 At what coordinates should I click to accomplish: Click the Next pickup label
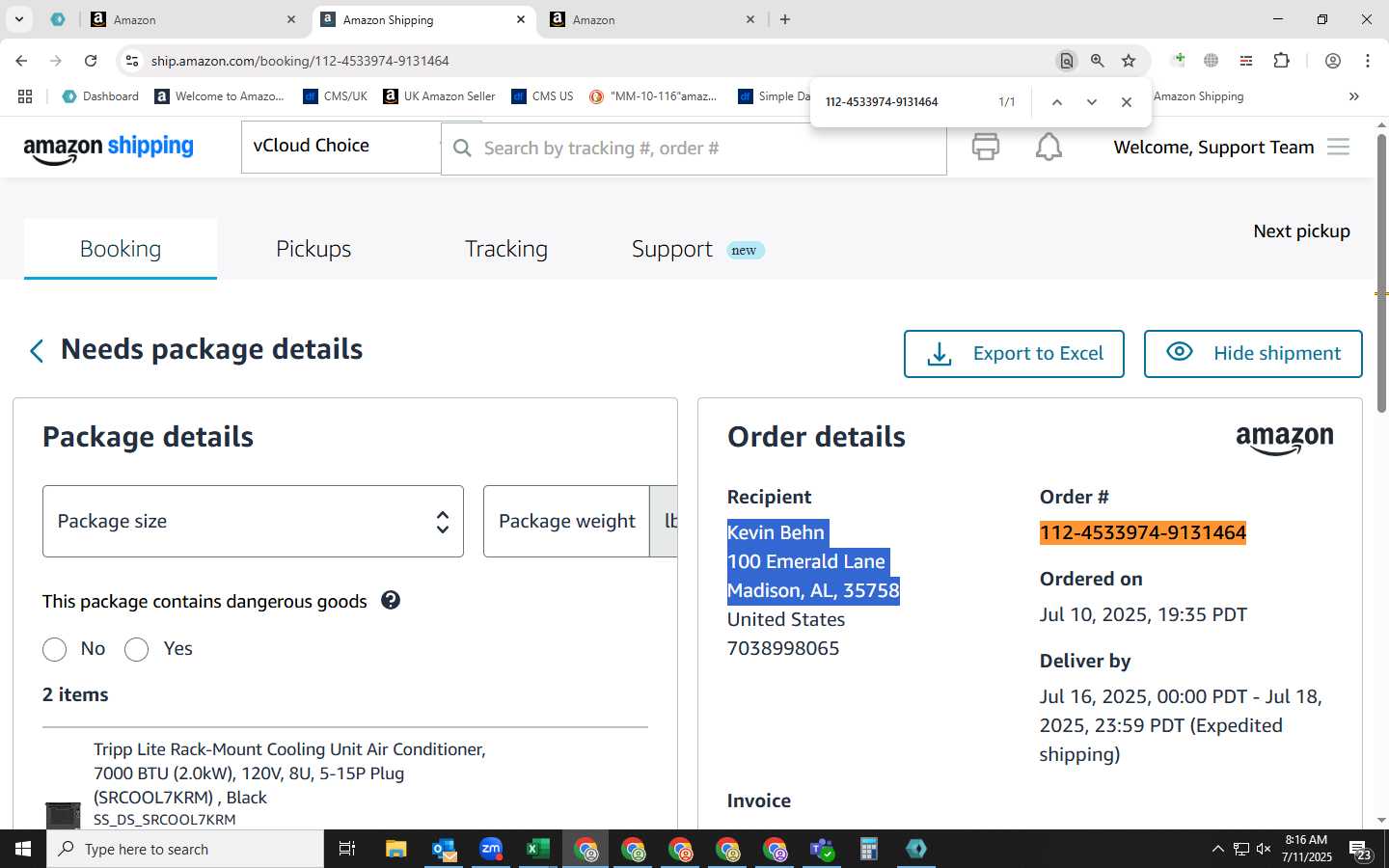[1301, 231]
